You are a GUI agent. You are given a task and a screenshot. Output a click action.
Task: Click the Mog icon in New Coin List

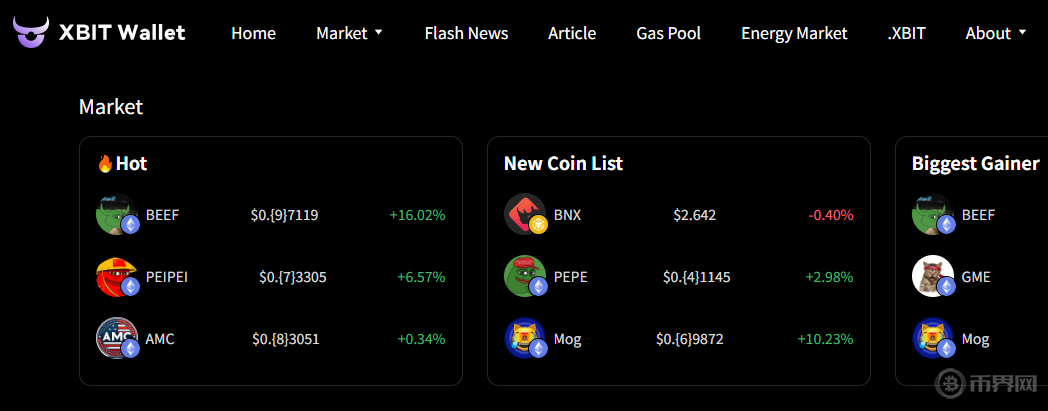(525, 339)
